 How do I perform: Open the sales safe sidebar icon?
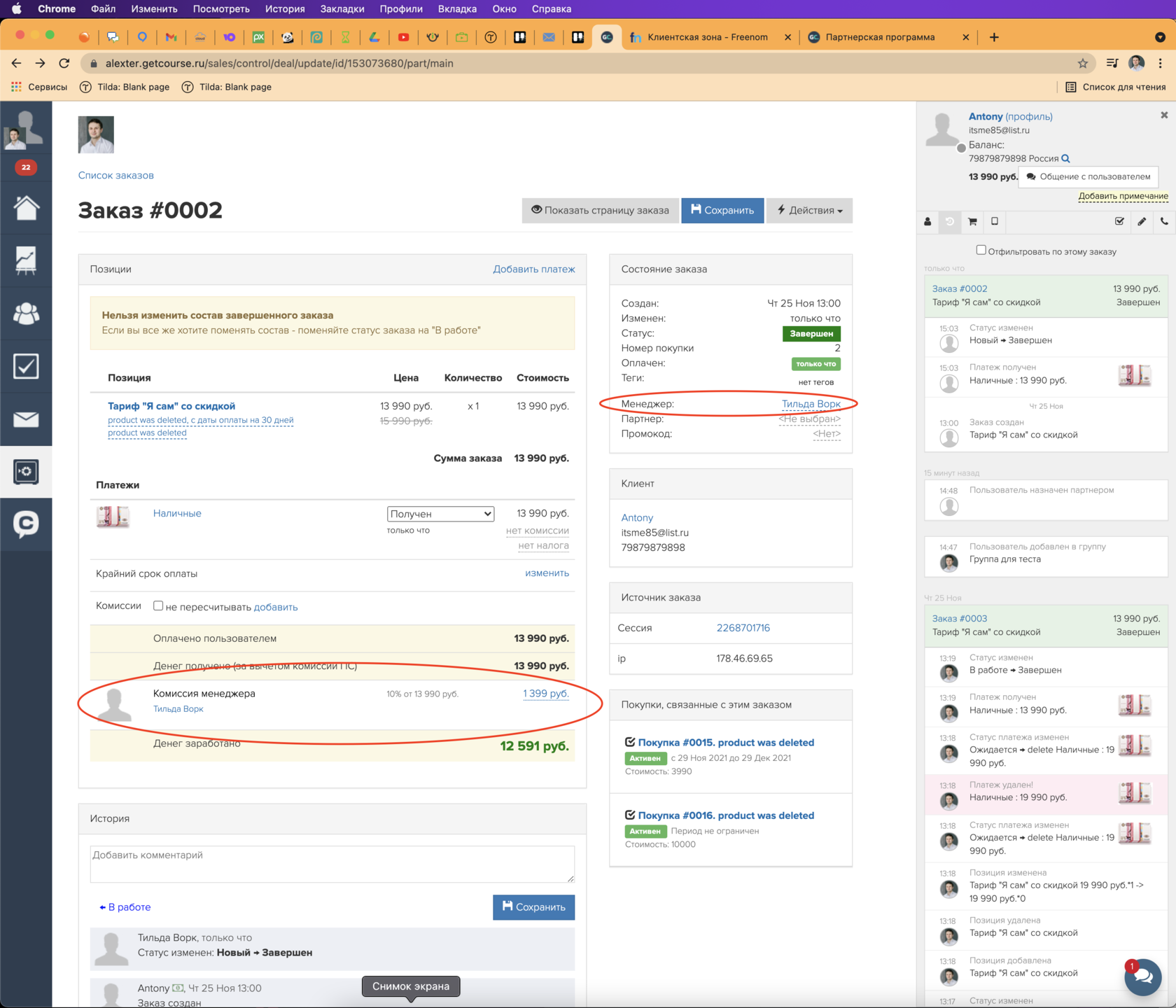(26, 472)
